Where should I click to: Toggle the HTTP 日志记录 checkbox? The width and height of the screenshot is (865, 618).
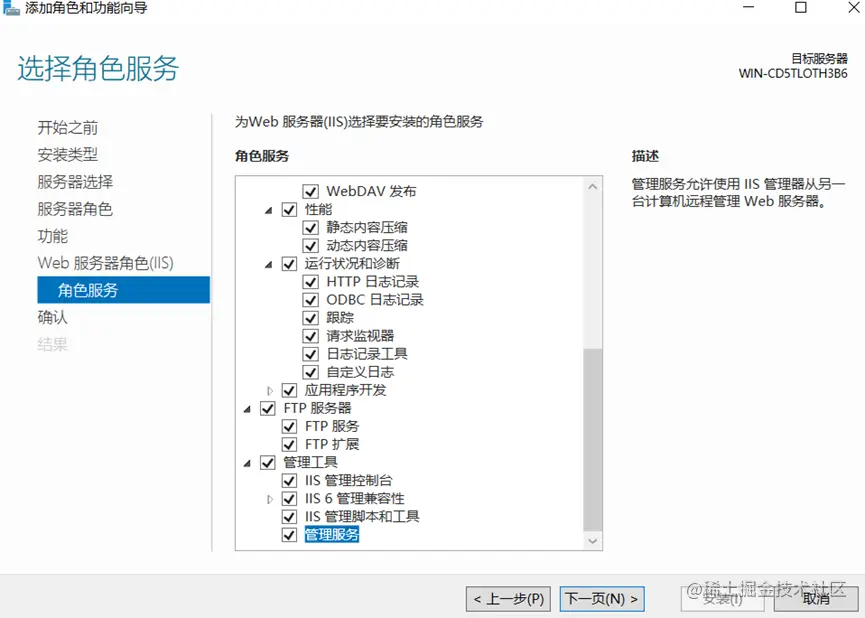311,282
